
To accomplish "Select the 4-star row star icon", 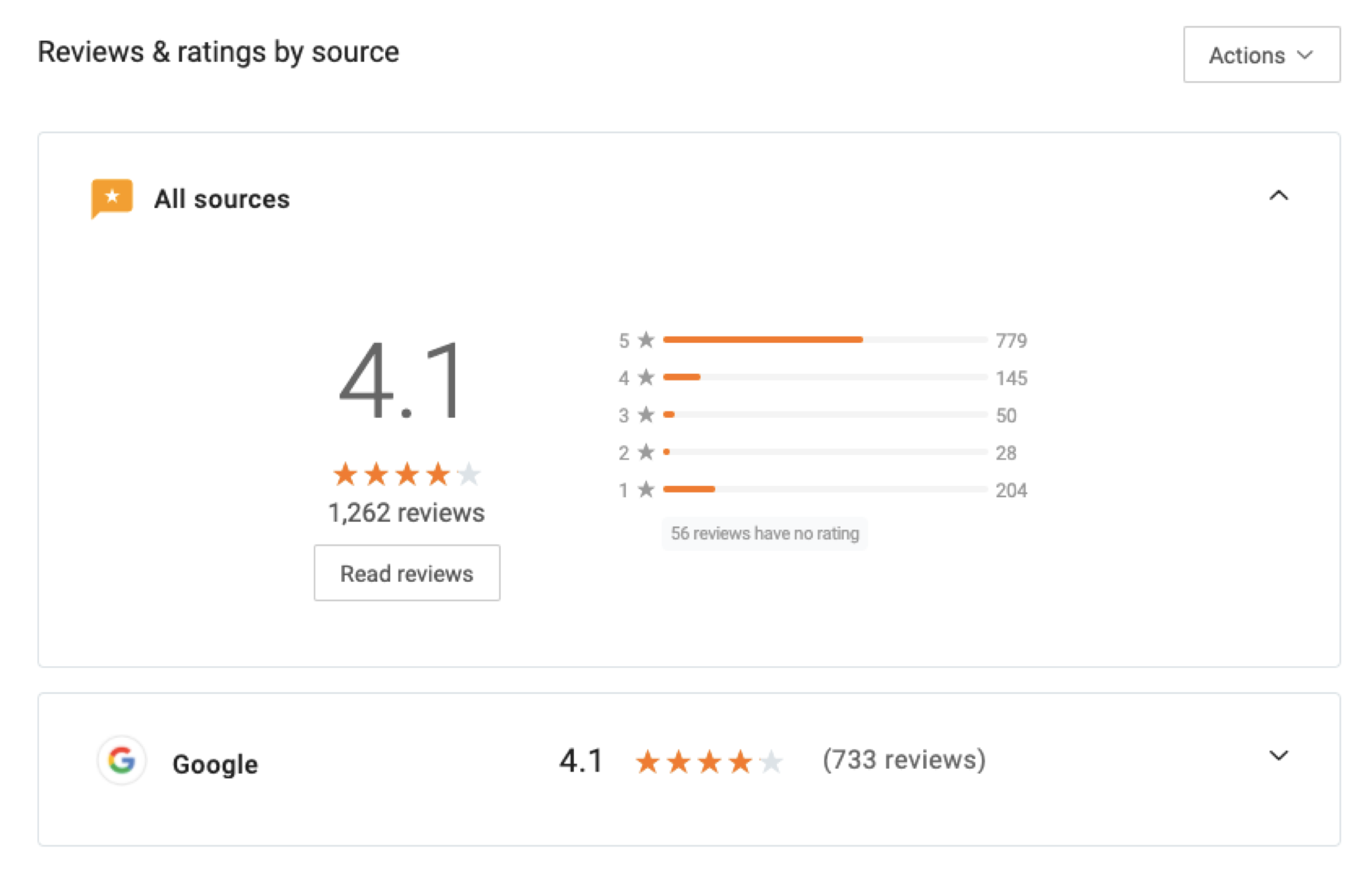I will point(645,377).
